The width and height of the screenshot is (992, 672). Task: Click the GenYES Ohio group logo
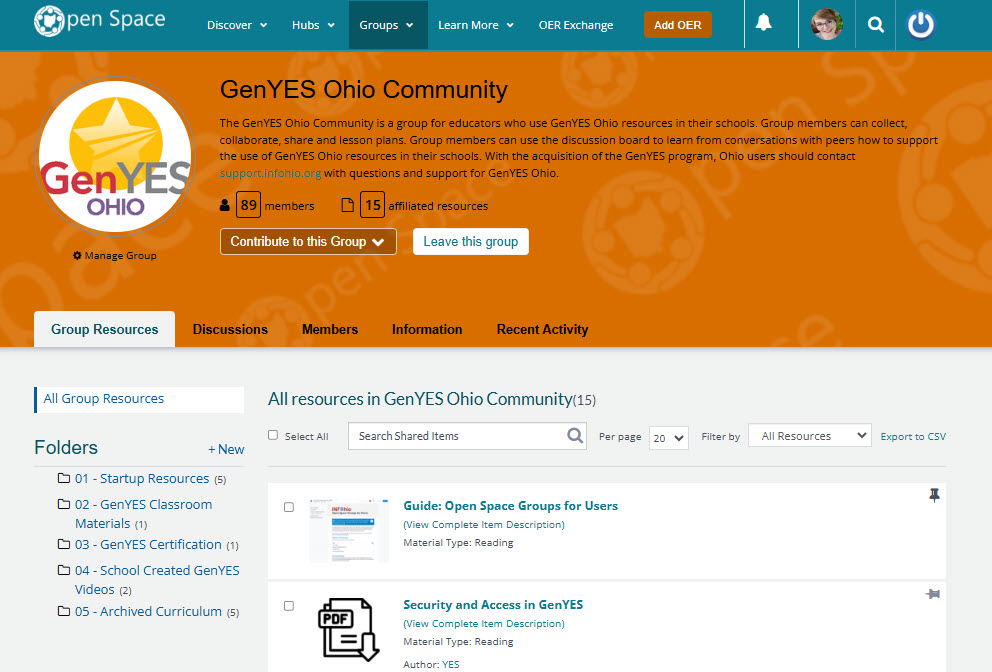(115, 156)
